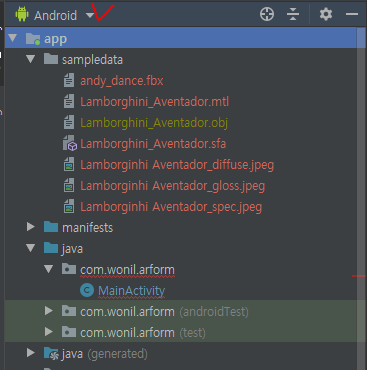The image size is (367, 370).
Task: Collapse the first com.wonil.arform package
Action: [49, 269]
